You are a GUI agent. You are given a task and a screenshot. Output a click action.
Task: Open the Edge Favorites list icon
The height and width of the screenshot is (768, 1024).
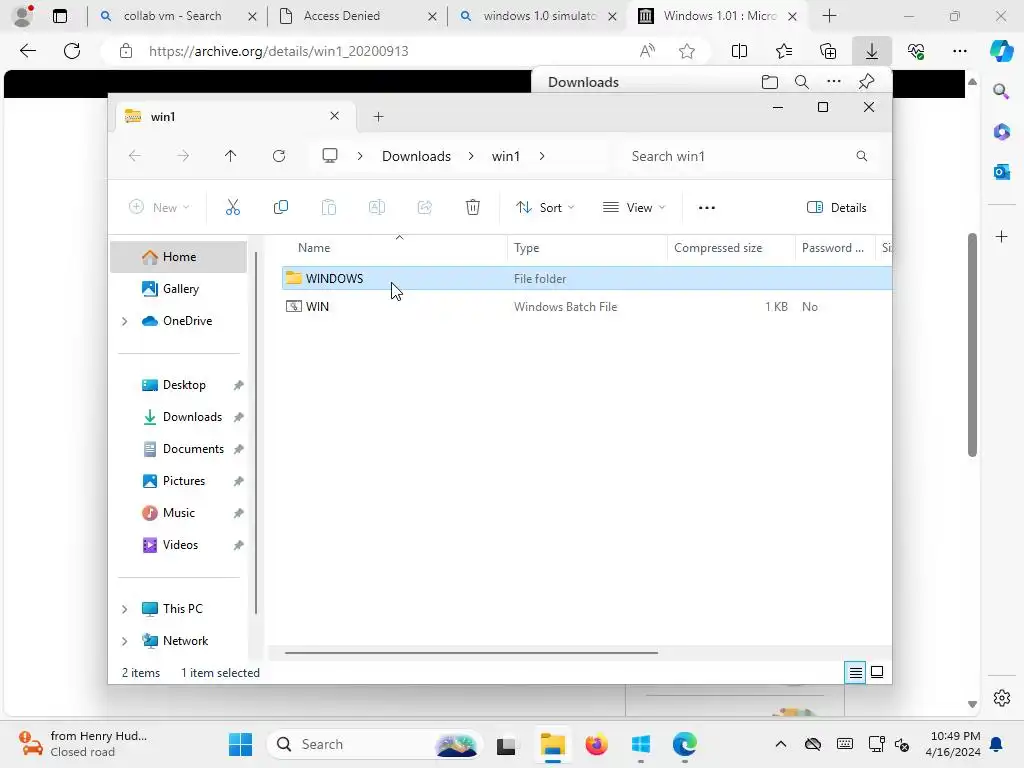(784, 51)
